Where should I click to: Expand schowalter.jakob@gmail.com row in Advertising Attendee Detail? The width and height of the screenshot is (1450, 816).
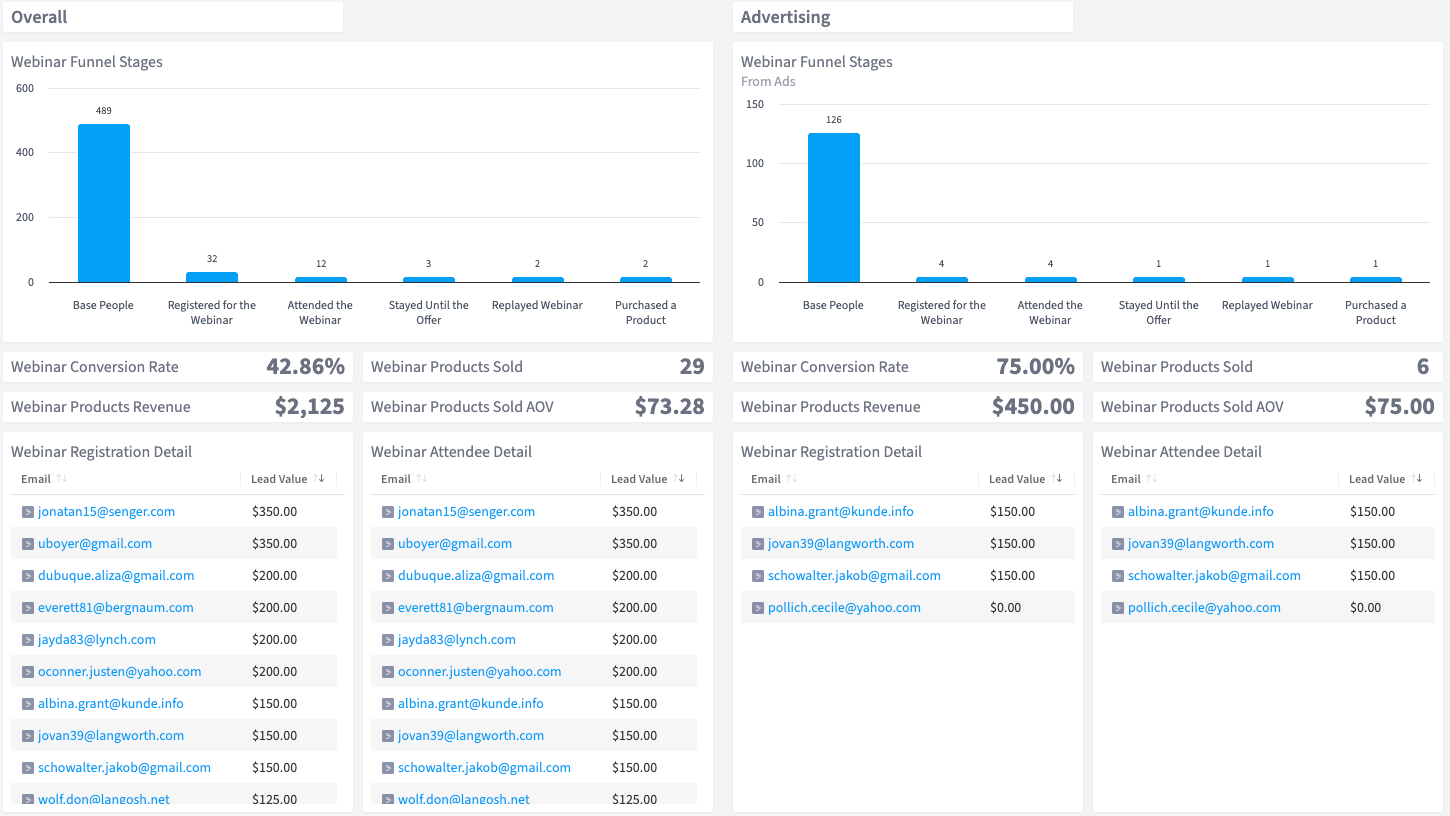[x=1117, y=576]
